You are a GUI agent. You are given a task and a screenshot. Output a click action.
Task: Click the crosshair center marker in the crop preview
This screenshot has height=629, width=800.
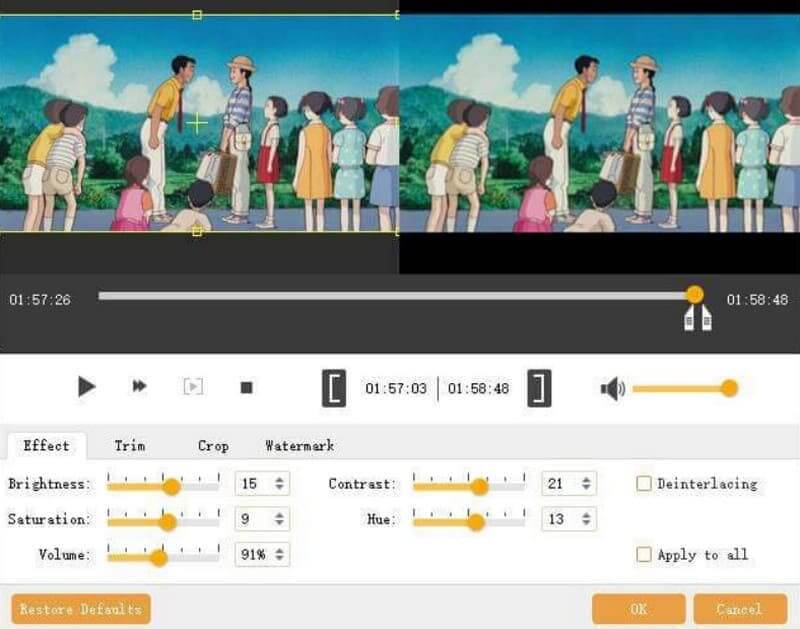coord(197,123)
